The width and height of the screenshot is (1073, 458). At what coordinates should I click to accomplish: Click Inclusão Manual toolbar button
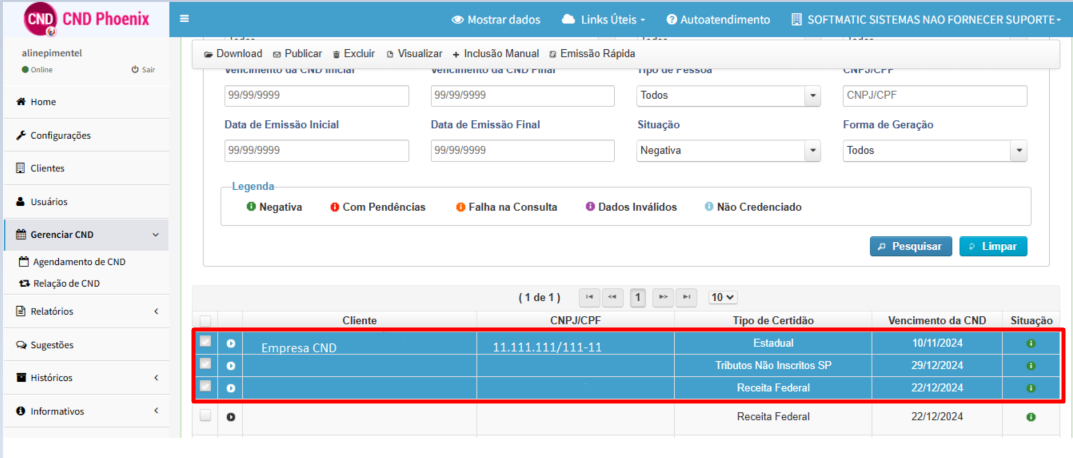click(x=495, y=53)
